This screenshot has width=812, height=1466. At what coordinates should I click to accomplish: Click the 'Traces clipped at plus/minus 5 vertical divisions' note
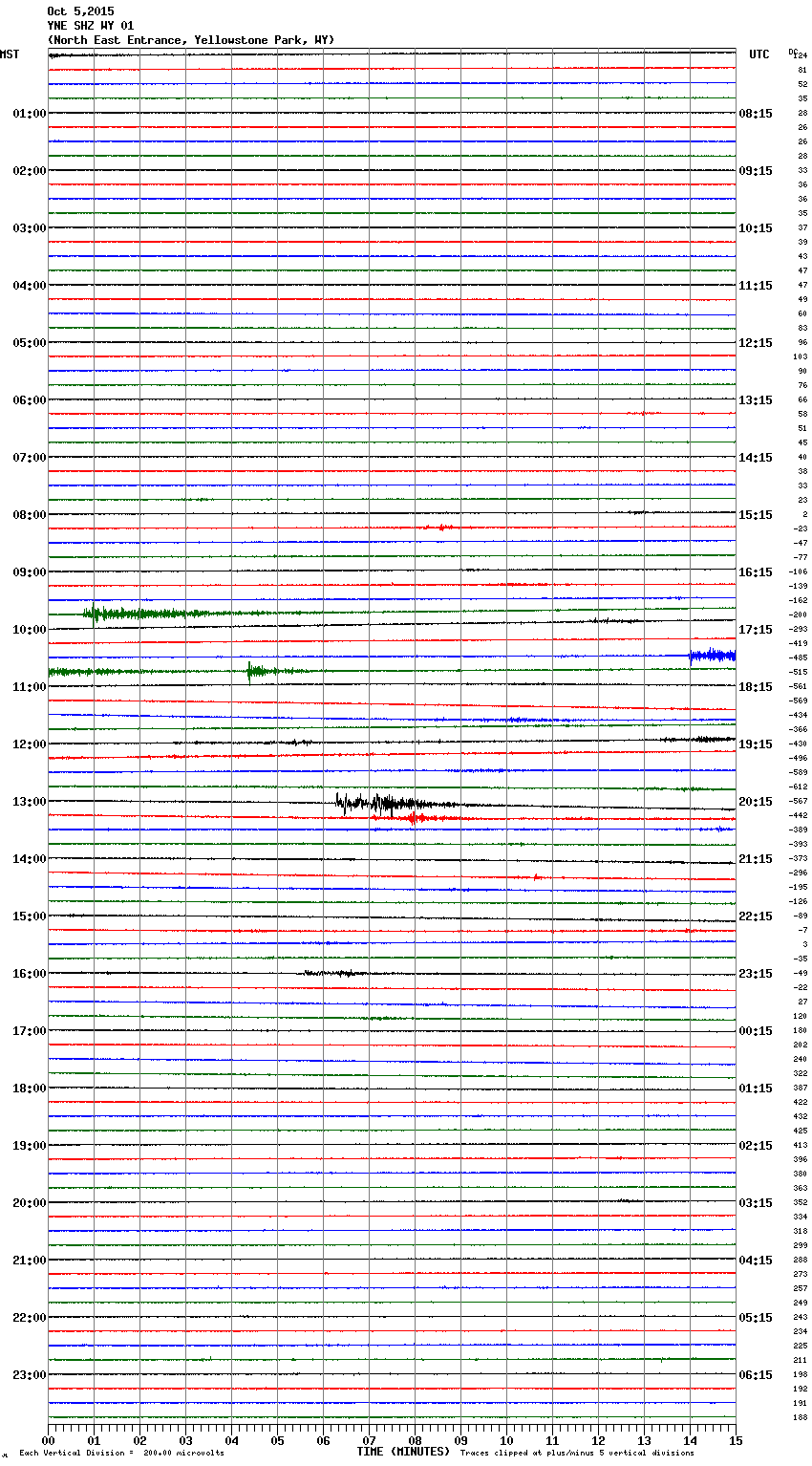coord(577,1453)
